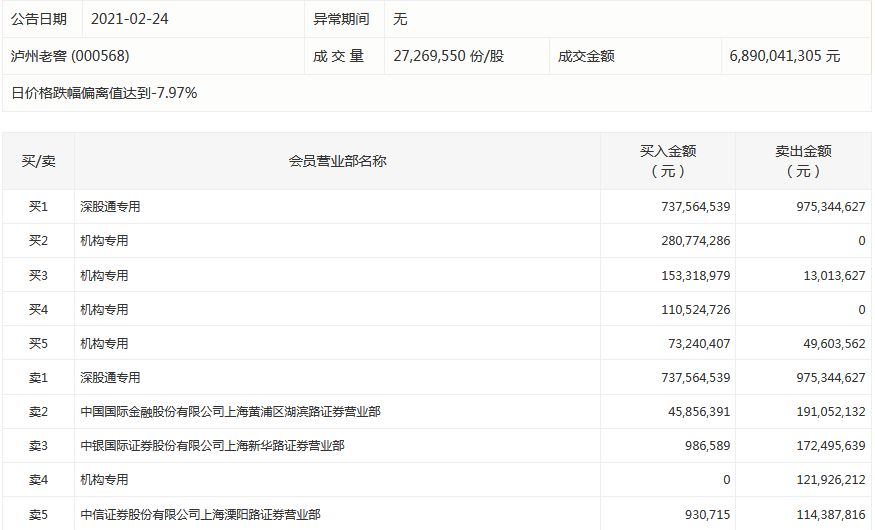This screenshot has height=530, width=875.
Task: Click the 日价格跌幅偏离值达到-7.97% notice text
Action: (x=104, y=93)
